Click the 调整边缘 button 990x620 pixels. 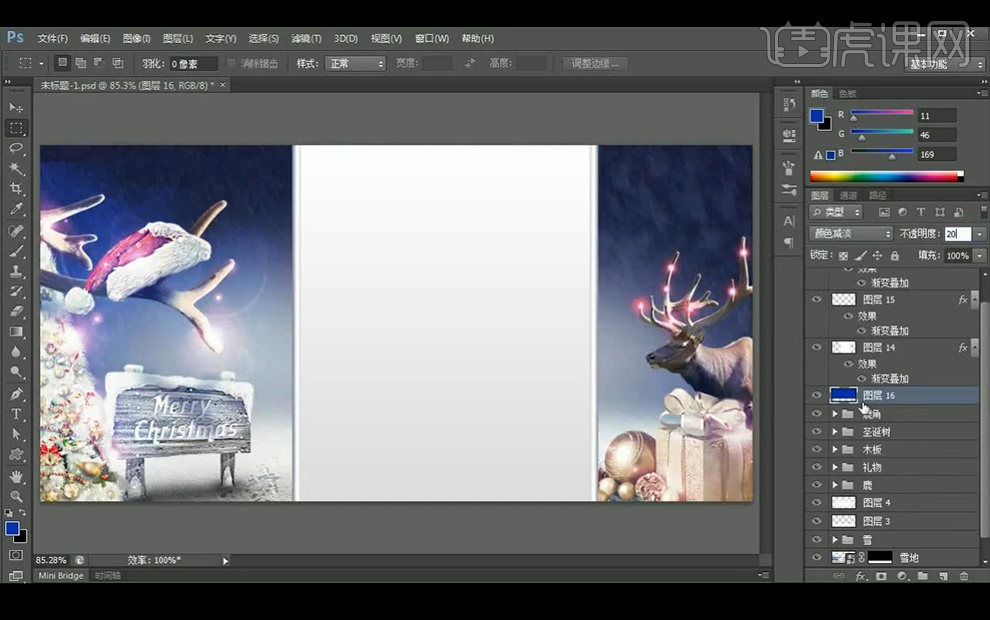coord(595,64)
